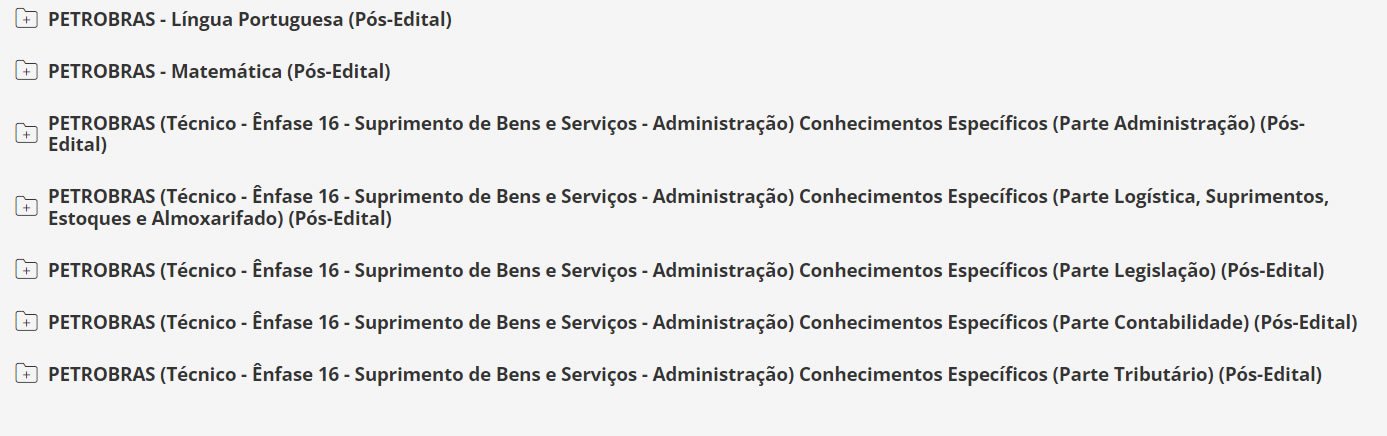1387x436 pixels.
Task: Click '(Pós-Edital)' suffix on Matemática row
Action: coord(339,71)
